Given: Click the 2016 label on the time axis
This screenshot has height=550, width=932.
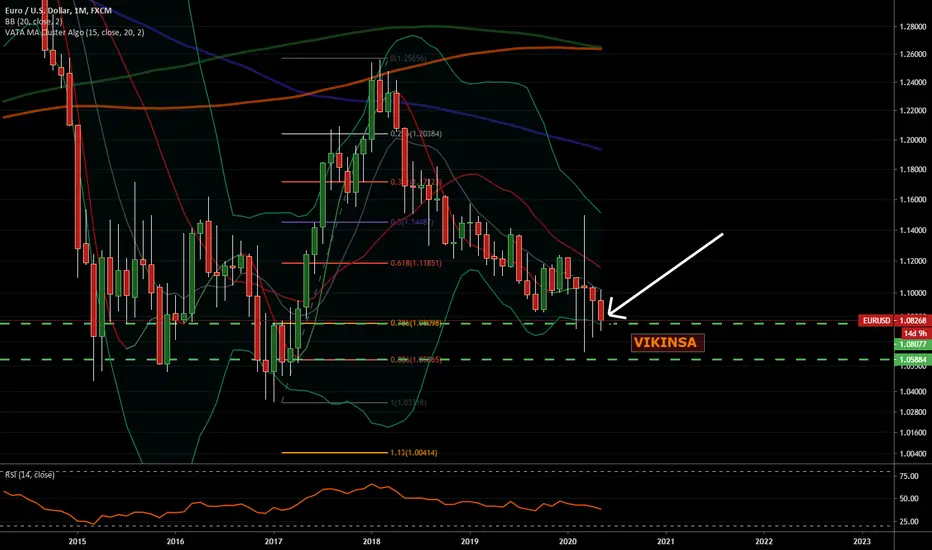Looking at the screenshot, I should 175,541.
